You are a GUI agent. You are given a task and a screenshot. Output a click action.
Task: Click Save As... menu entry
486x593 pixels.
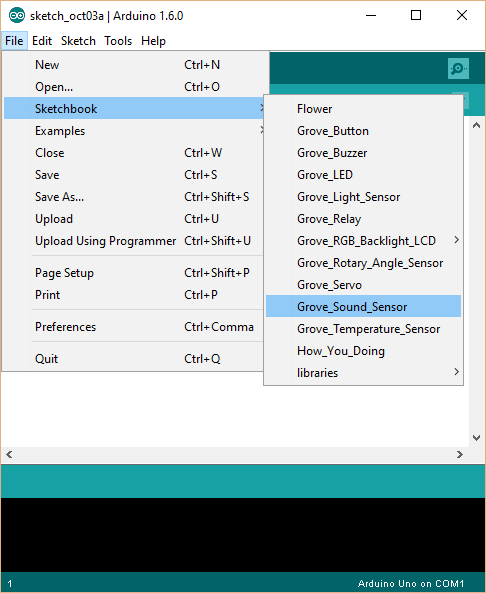134,197
